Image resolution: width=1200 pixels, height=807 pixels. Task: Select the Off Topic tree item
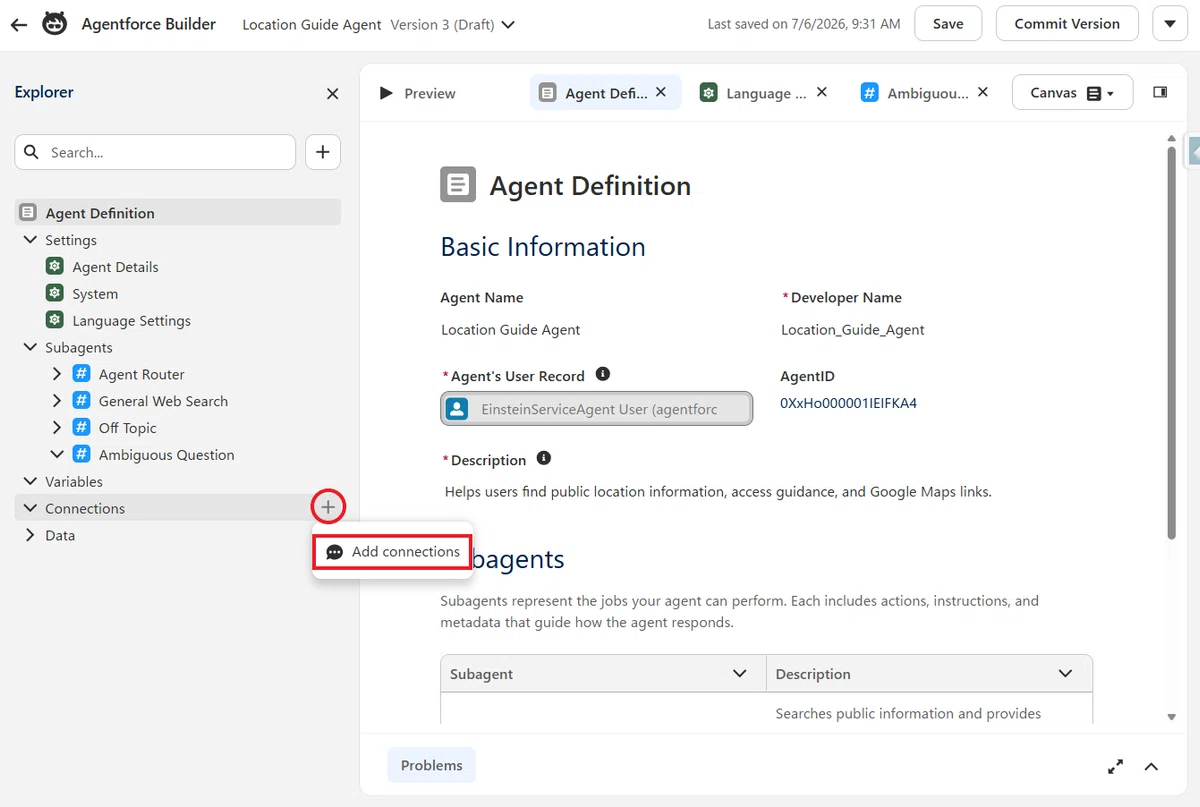click(x=128, y=428)
